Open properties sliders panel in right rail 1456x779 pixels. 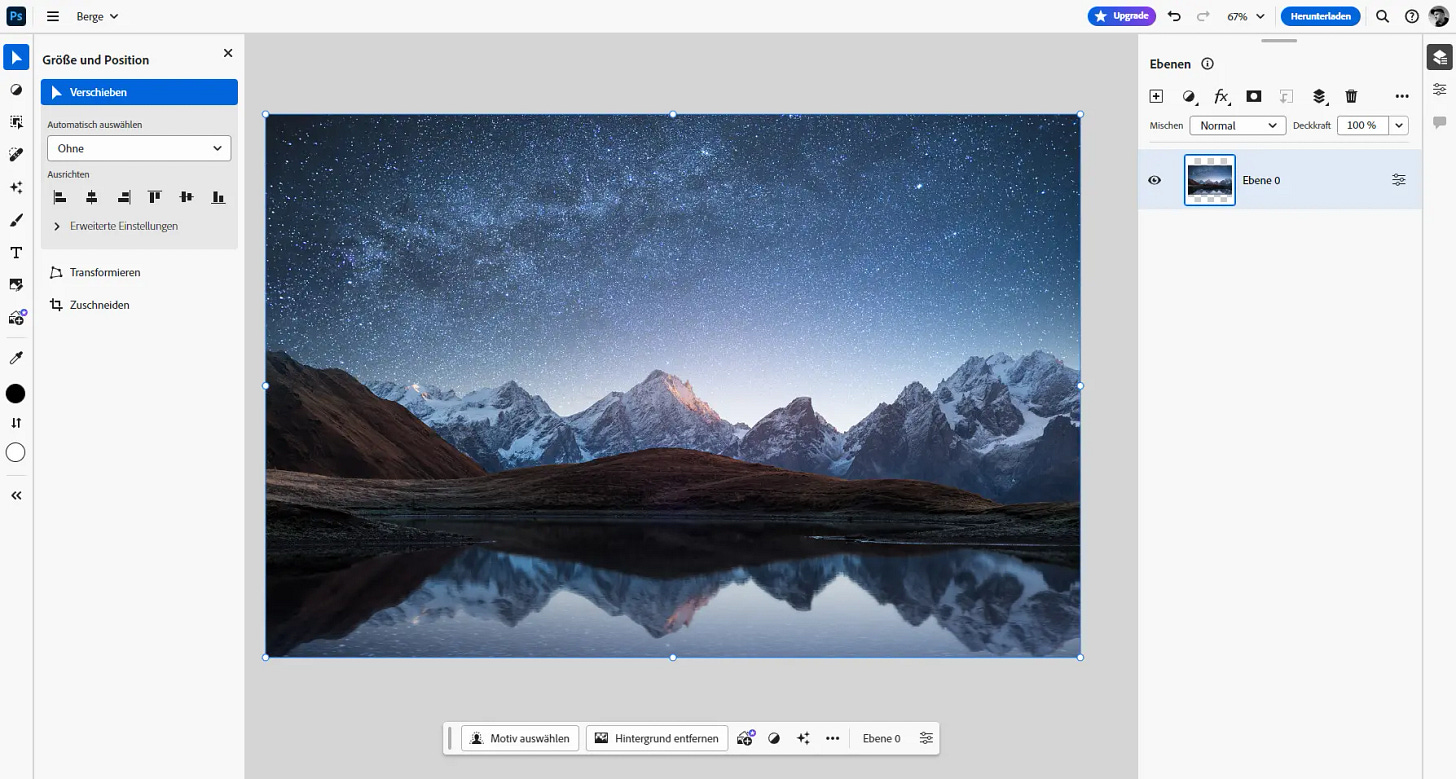coord(1439,89)
